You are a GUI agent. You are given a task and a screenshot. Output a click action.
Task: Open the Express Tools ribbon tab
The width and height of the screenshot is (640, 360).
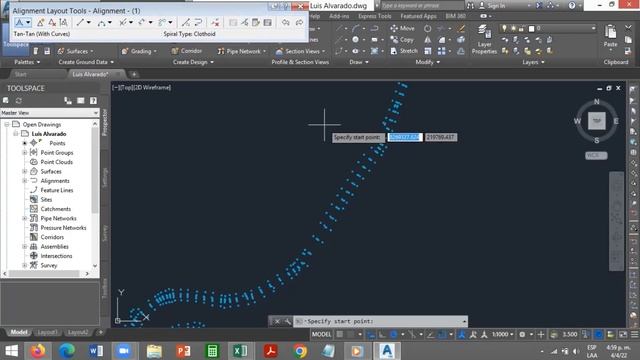pyautogui.click(x=375, y=16)
